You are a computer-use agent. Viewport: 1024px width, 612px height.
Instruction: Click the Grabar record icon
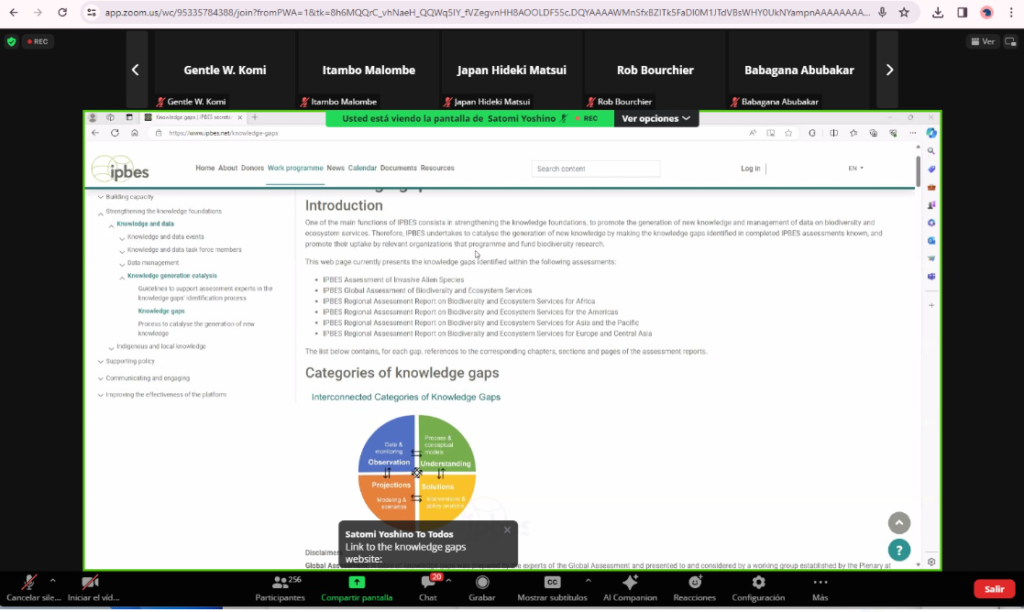click(x=482, y=583)
